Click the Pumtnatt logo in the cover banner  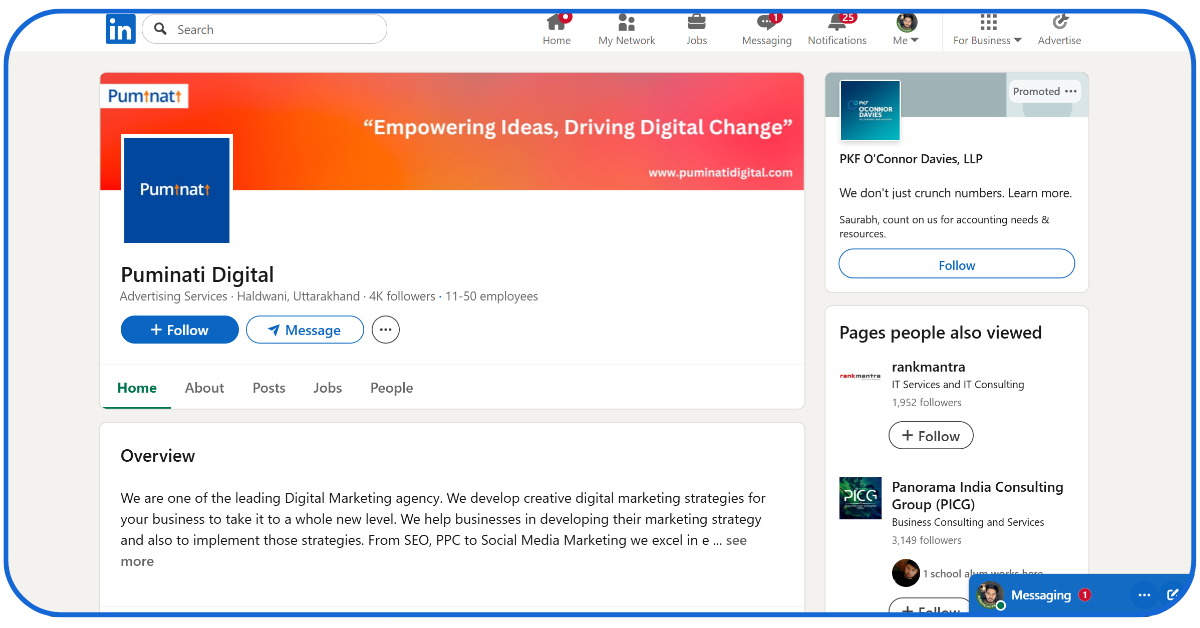point(145,96)
